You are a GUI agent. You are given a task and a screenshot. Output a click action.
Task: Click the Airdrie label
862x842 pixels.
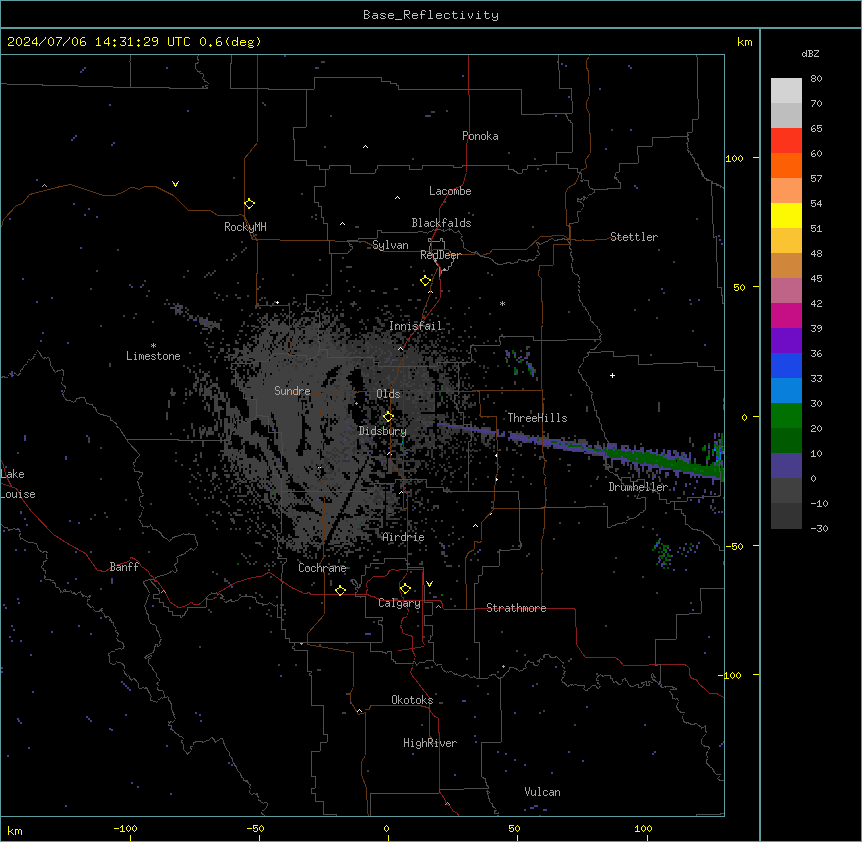[403, 538]
